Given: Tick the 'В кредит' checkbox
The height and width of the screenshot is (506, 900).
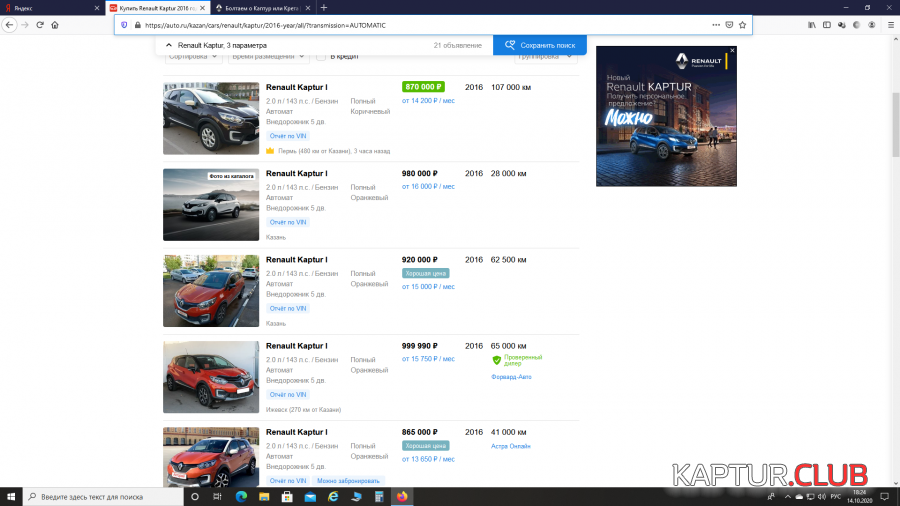Looking at the screenshot, I should 321,56.
